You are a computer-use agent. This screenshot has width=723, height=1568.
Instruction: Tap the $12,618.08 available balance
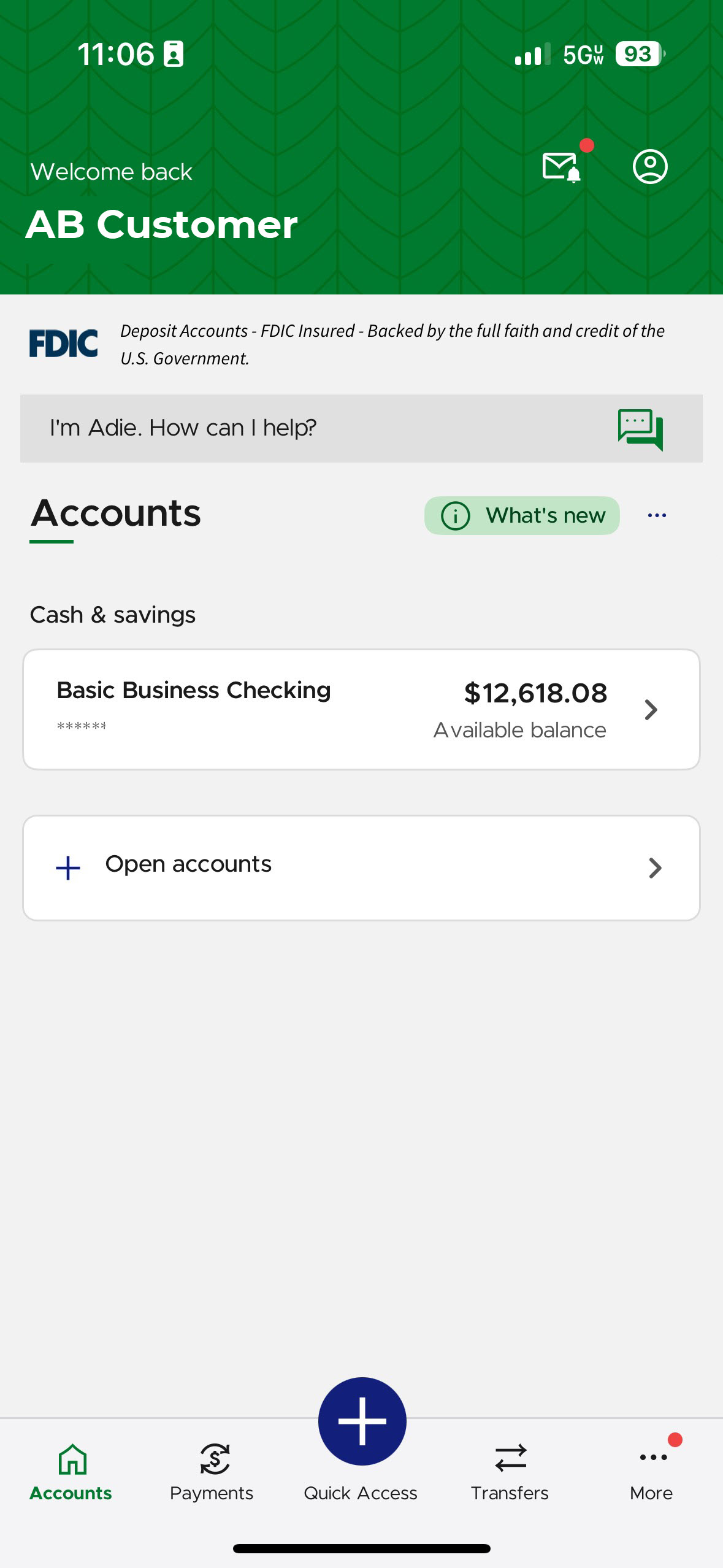point(535,694)
